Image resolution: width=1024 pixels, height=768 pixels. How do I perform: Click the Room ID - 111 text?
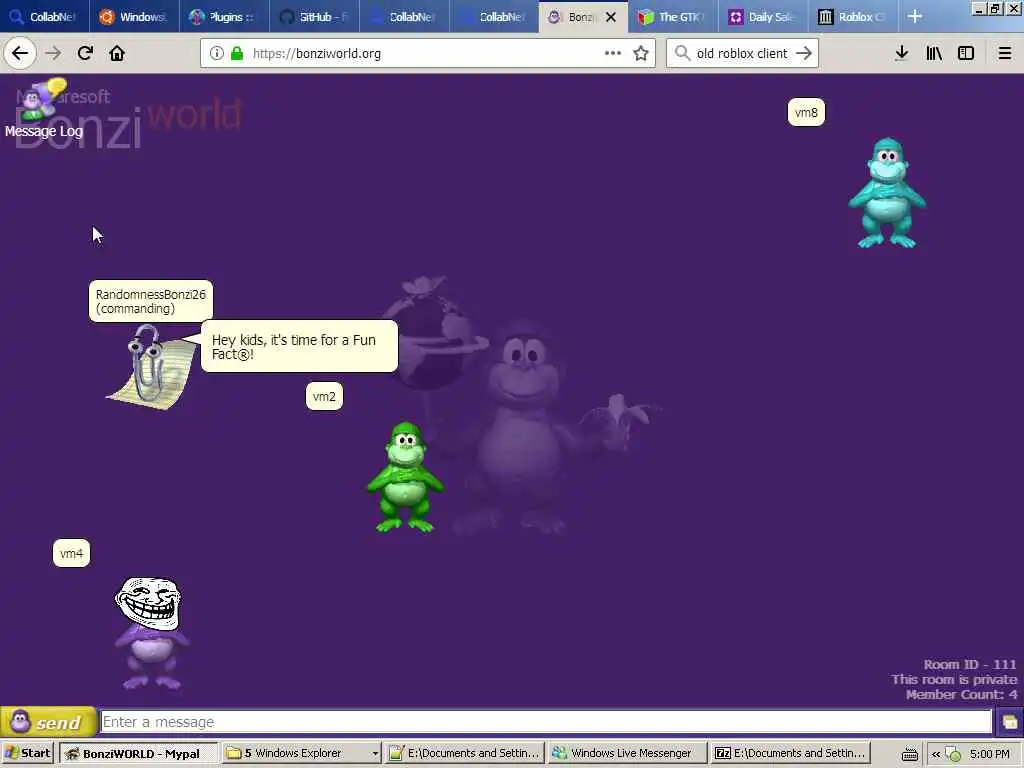pos(970,664)
